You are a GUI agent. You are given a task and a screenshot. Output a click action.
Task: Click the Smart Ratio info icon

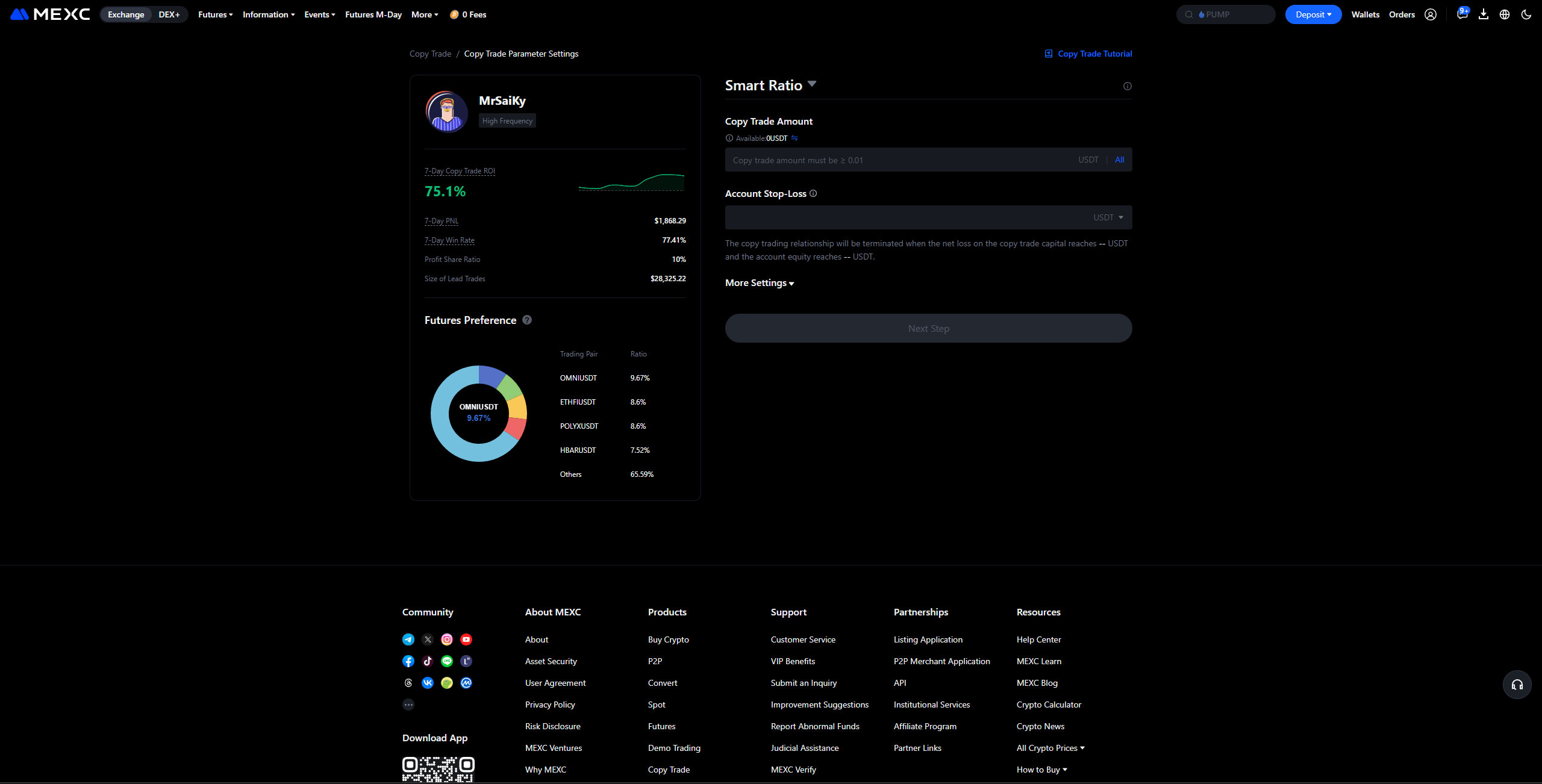[x=1128, y=86]
